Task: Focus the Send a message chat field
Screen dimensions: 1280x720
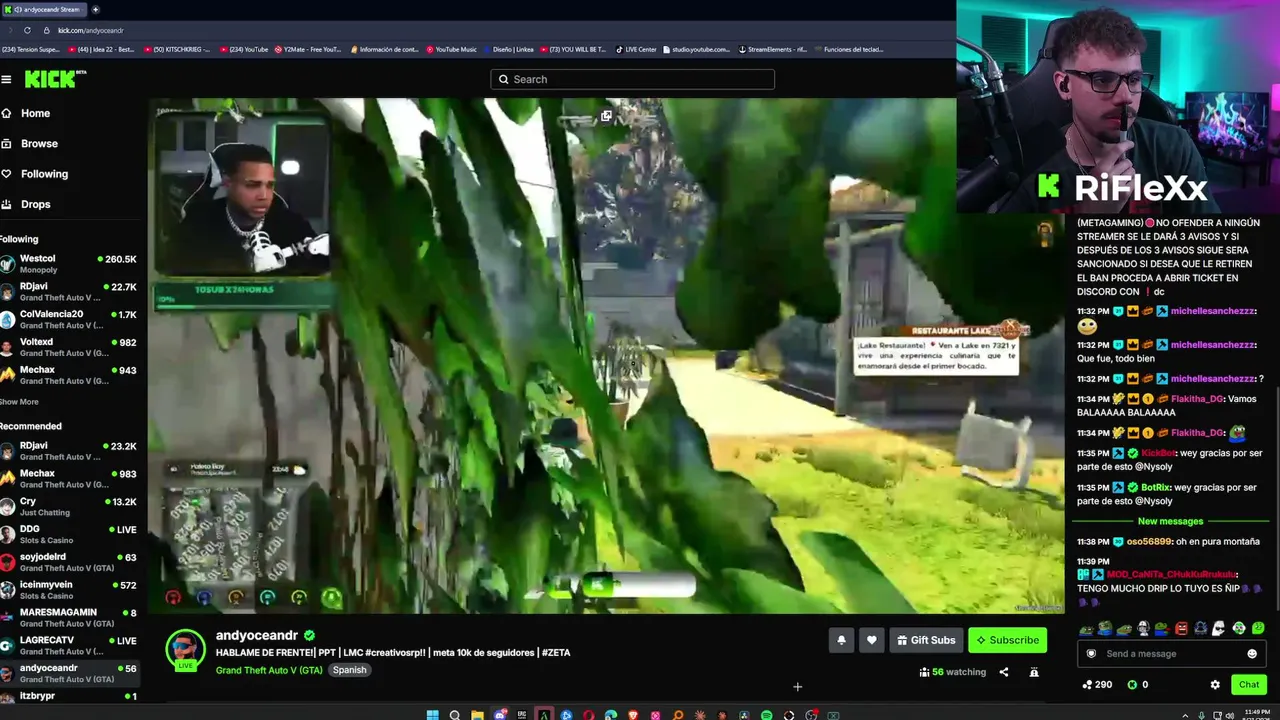Action: point(1171,654)
